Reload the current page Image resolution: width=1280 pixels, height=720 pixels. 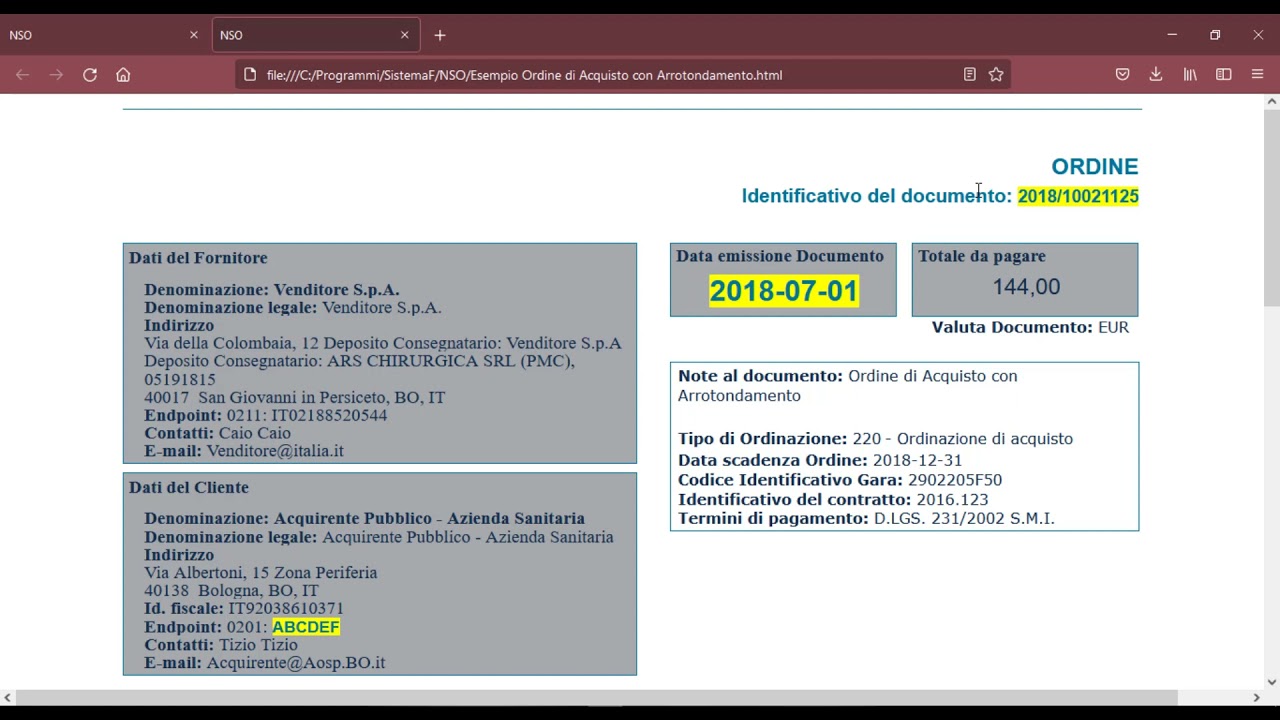coord(90,75)
